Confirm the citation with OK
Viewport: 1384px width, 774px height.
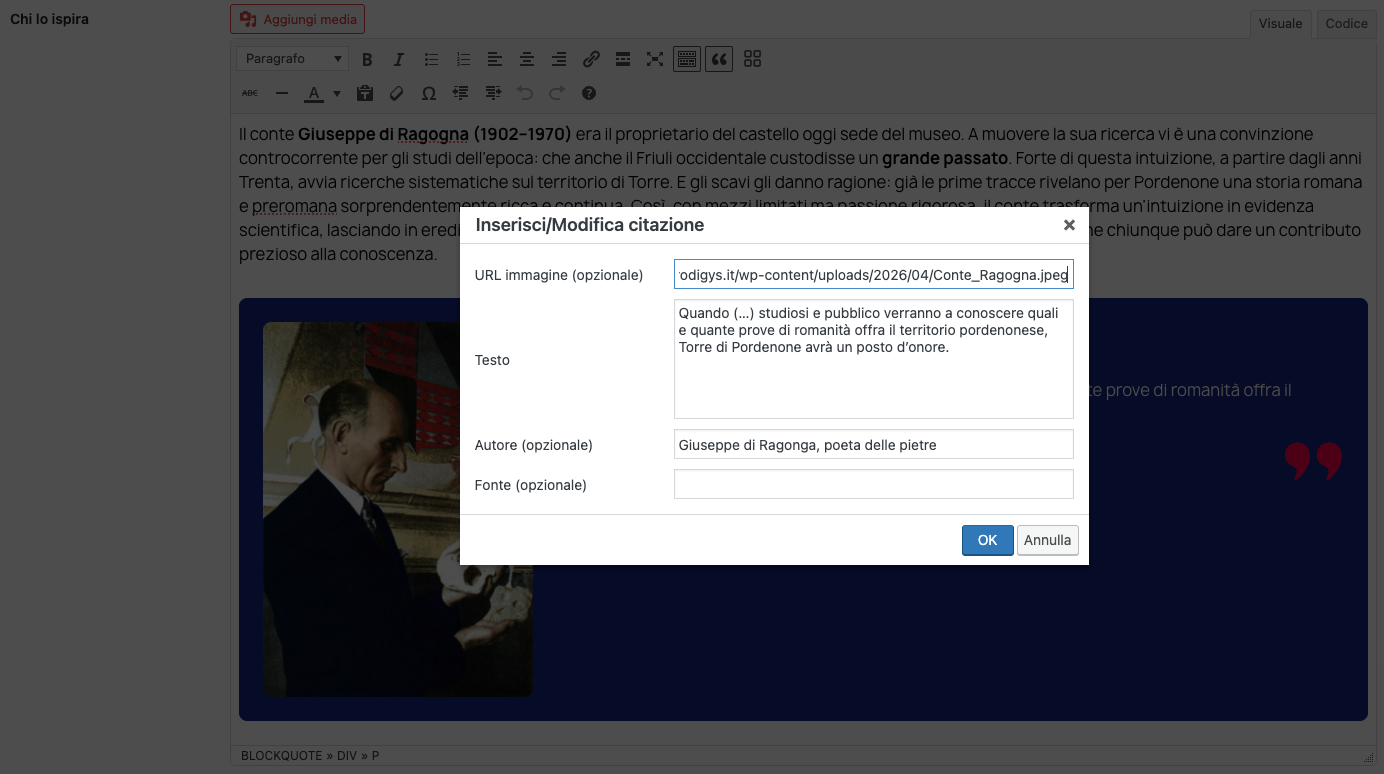tap(988, 540)
